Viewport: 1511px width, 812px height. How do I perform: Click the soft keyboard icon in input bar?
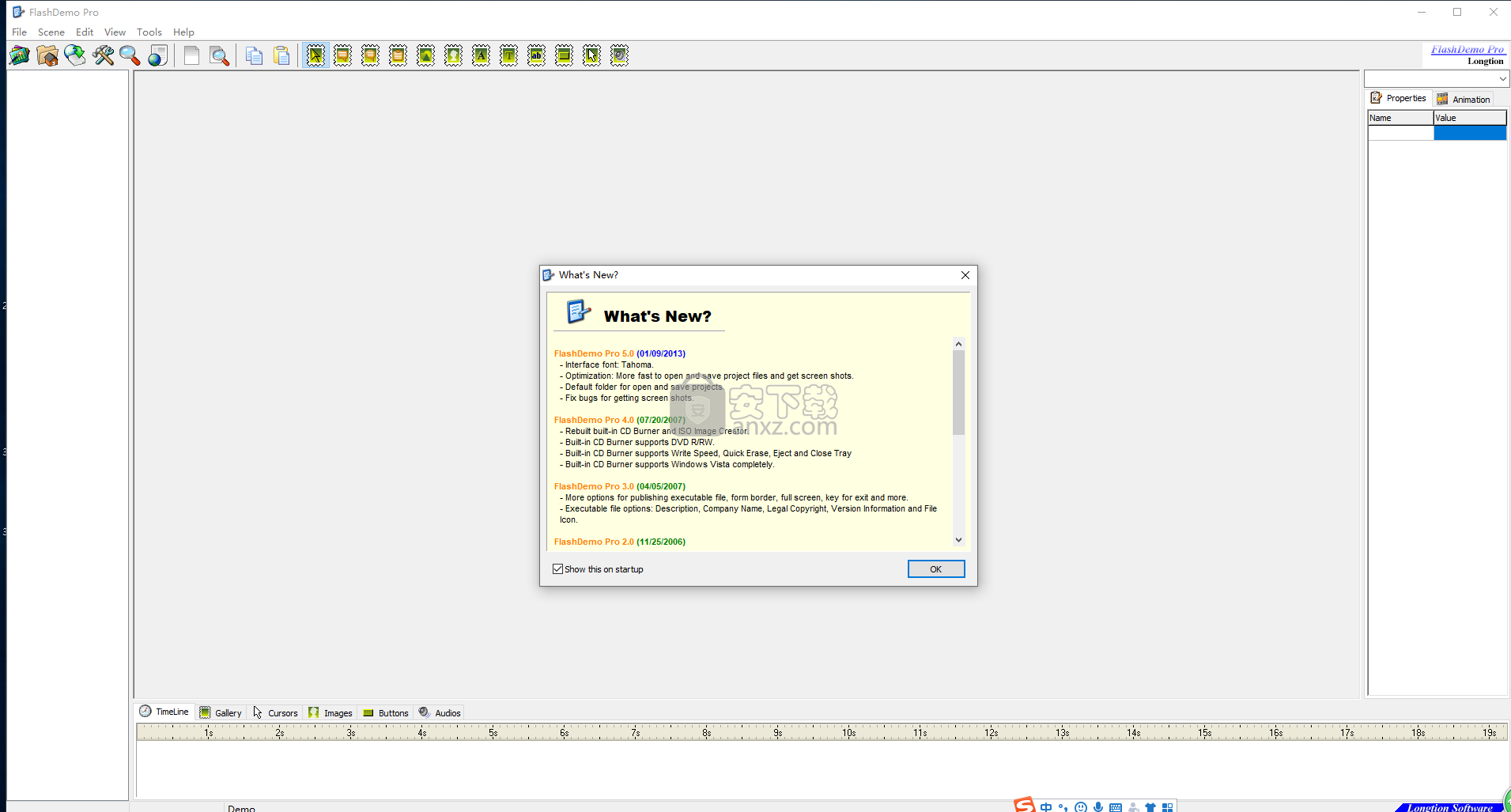point(1116,807)
